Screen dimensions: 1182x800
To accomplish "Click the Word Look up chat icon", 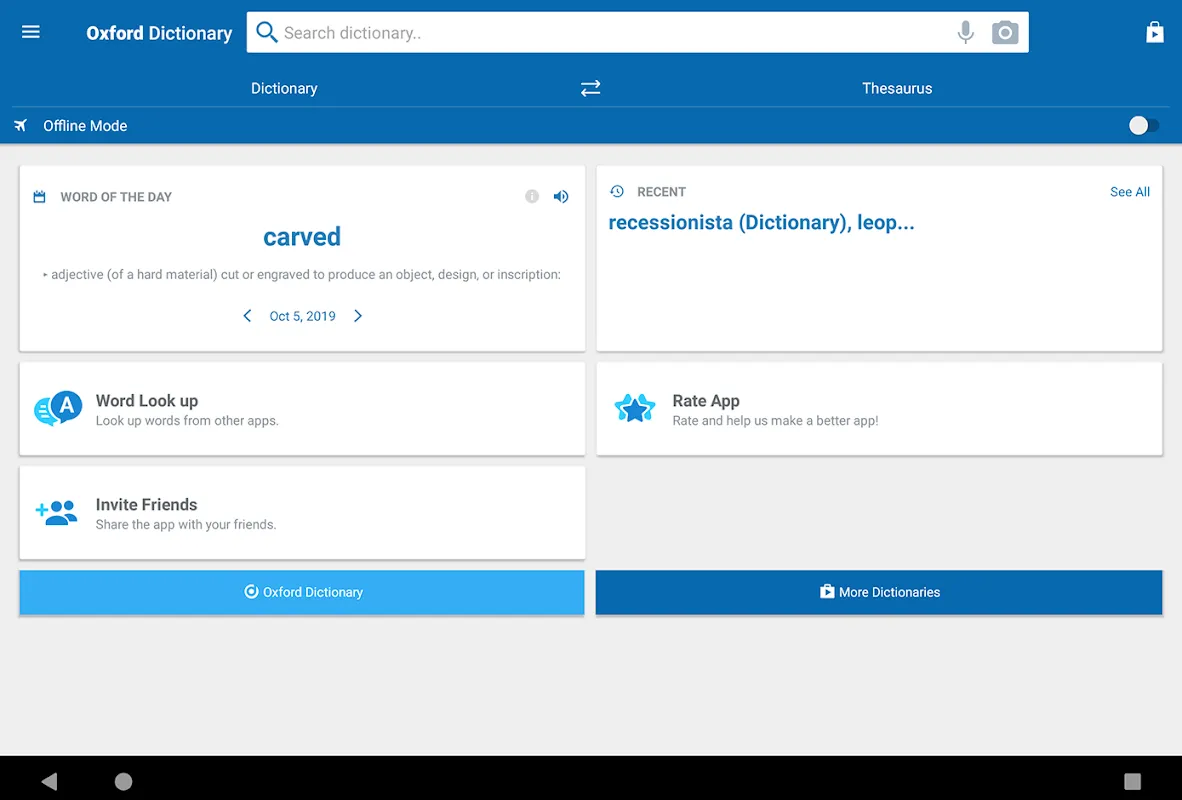I will 58,409.
